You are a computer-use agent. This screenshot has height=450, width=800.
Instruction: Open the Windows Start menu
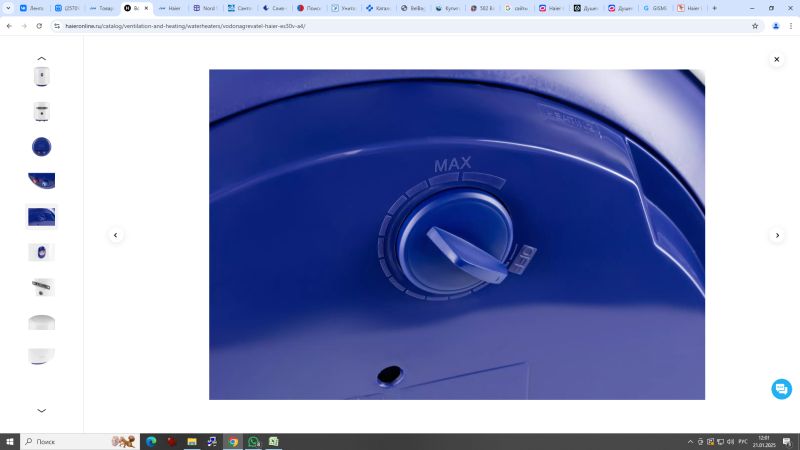(9, 441)
